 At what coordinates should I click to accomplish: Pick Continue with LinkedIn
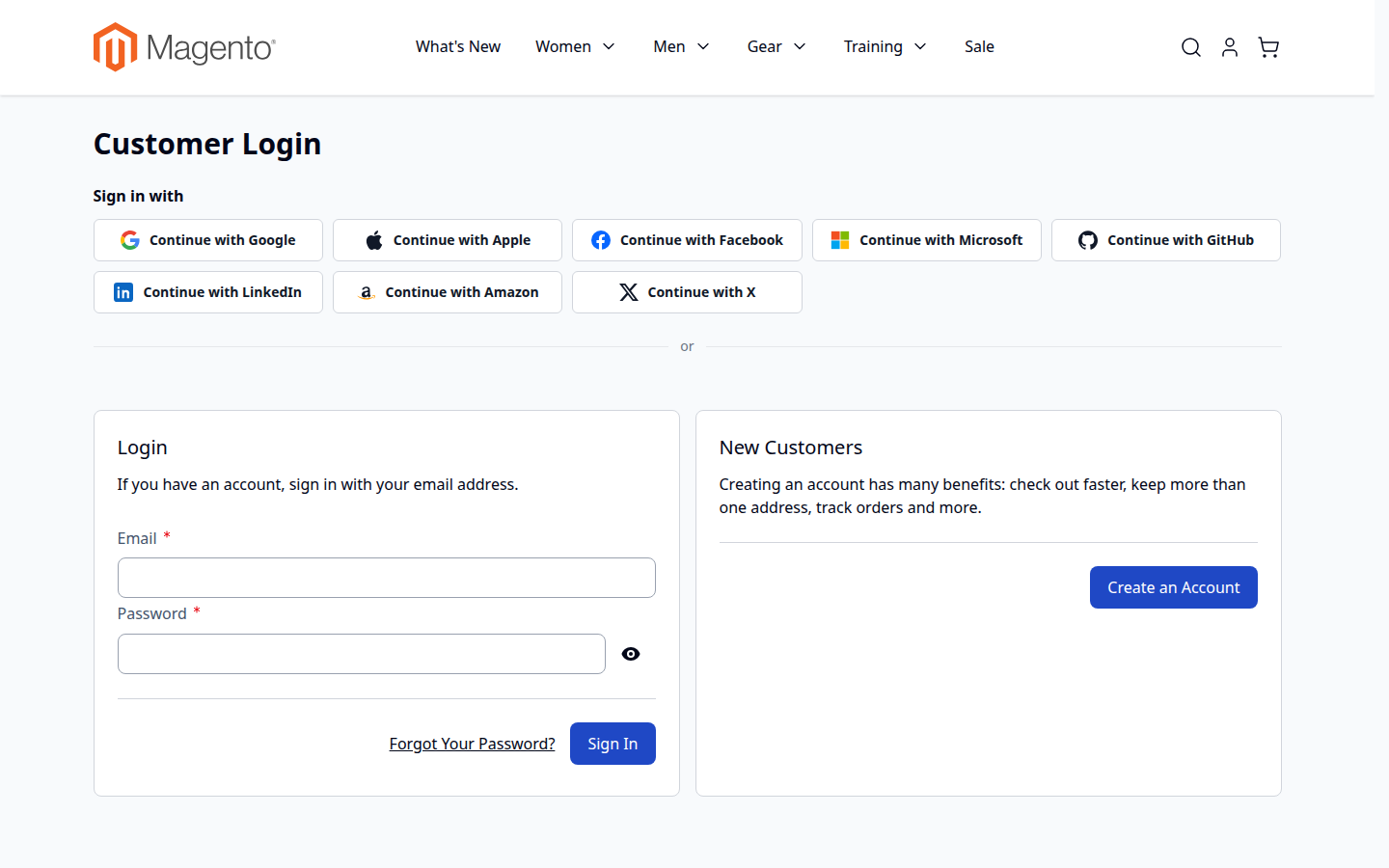tap(208, 292)
